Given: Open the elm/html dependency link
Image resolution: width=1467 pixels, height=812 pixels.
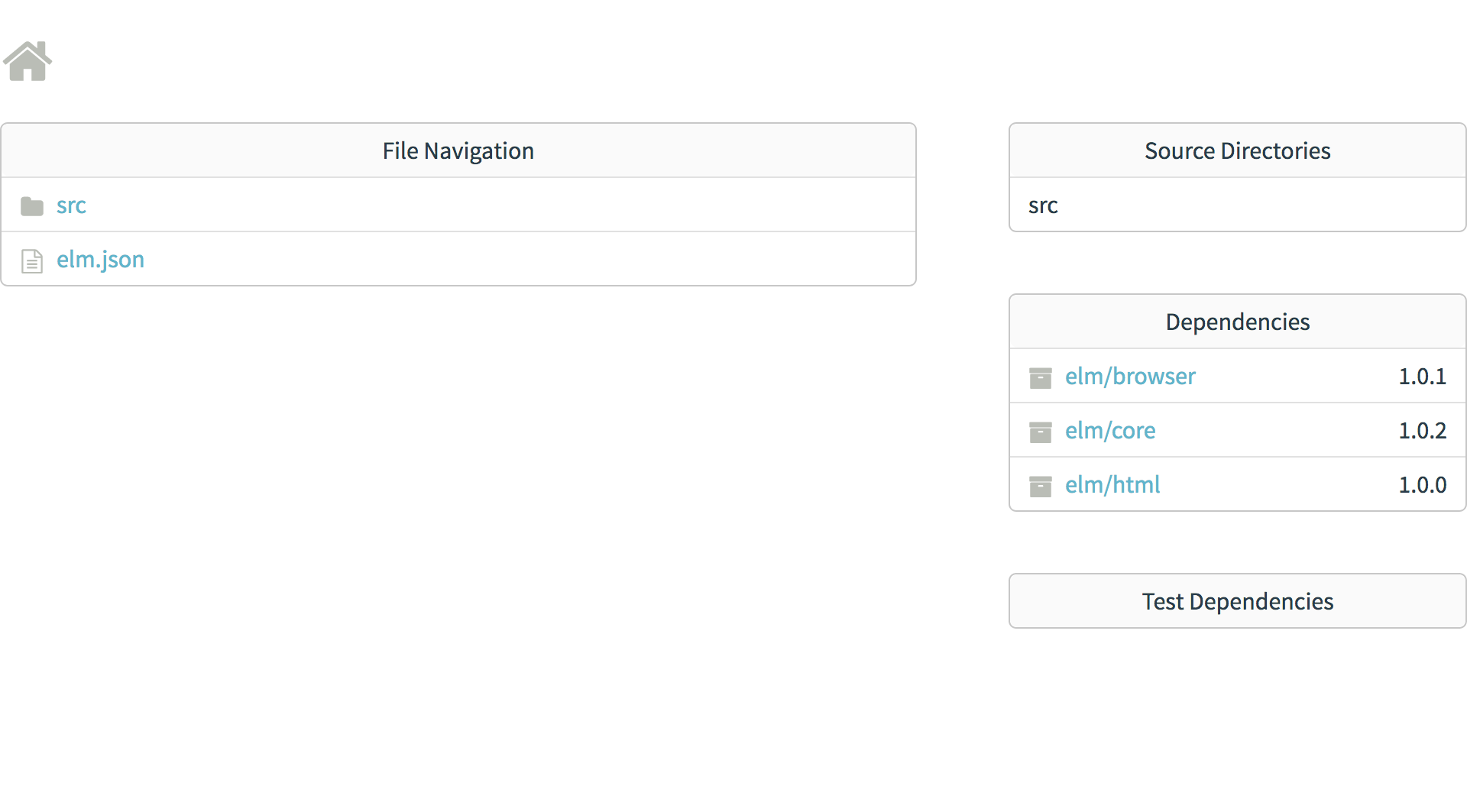Looking at the screenshot, I should pyautogui.click(x=1112, y=485).
